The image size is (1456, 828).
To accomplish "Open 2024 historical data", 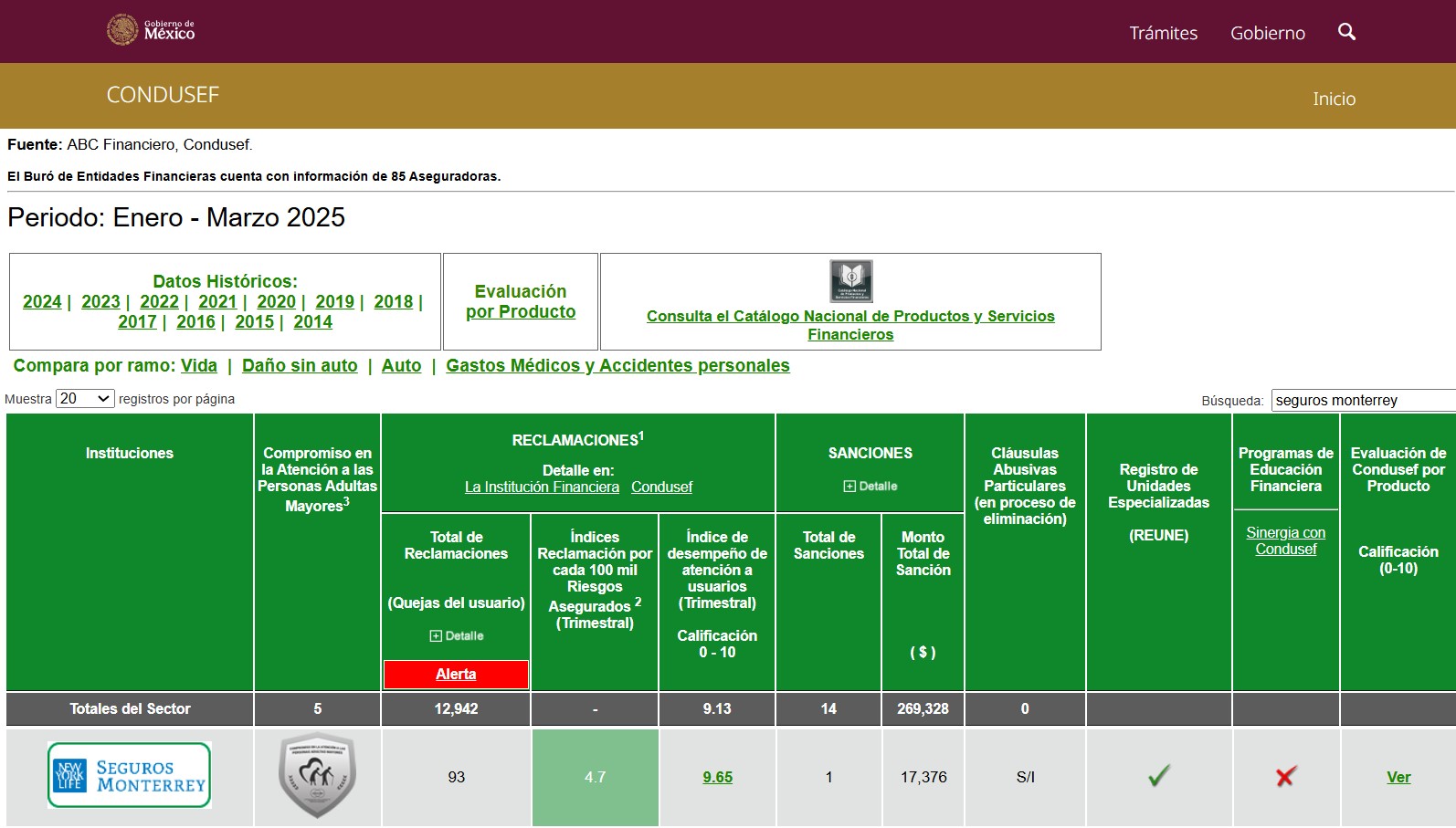I will point(42,302).
